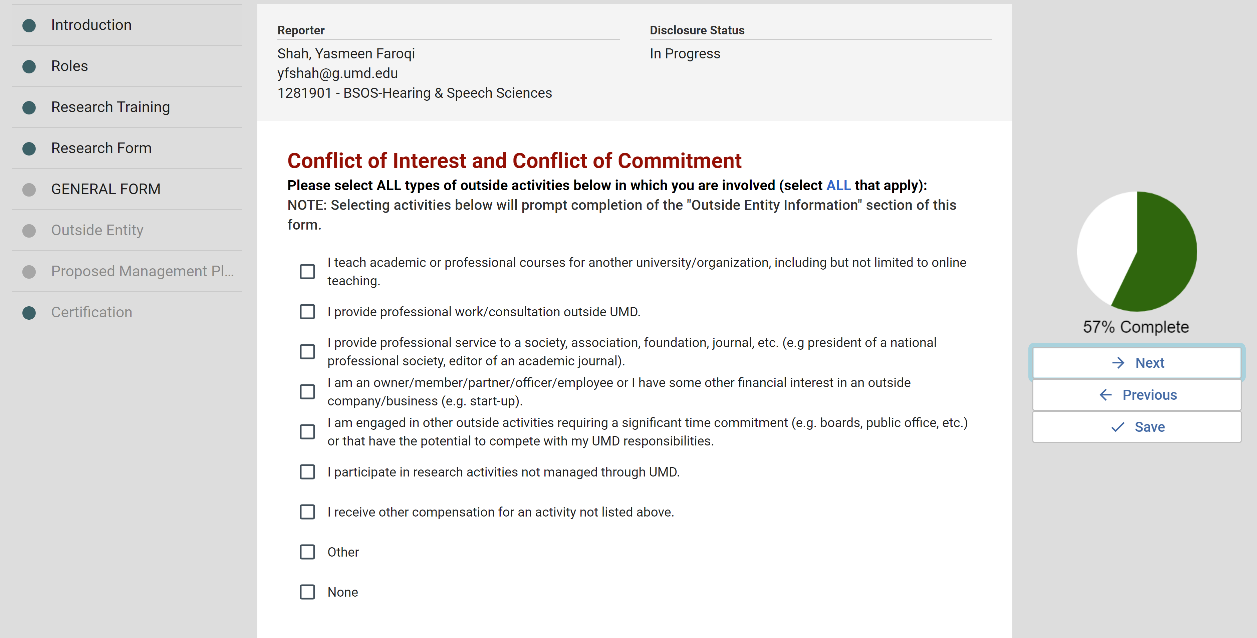Click the 57% complete progress pie
Viewport: 1257px width, 638px height.
click(x=1137, y=251)
